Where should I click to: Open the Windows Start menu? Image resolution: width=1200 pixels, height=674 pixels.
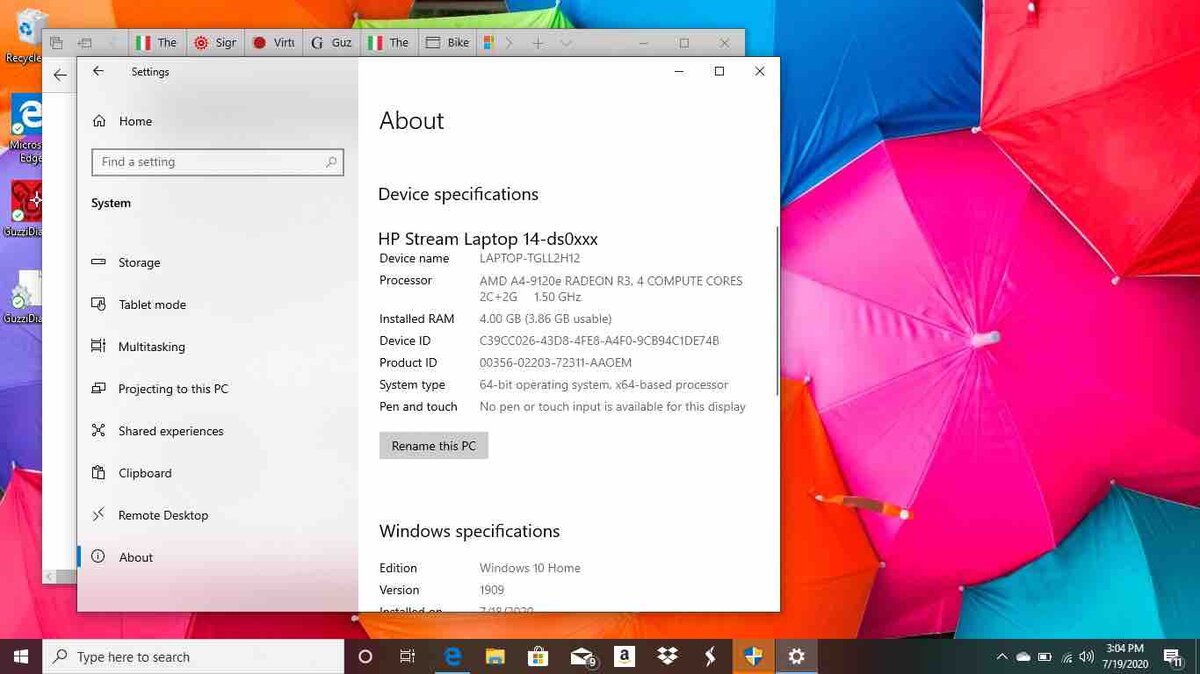[21, 657]
